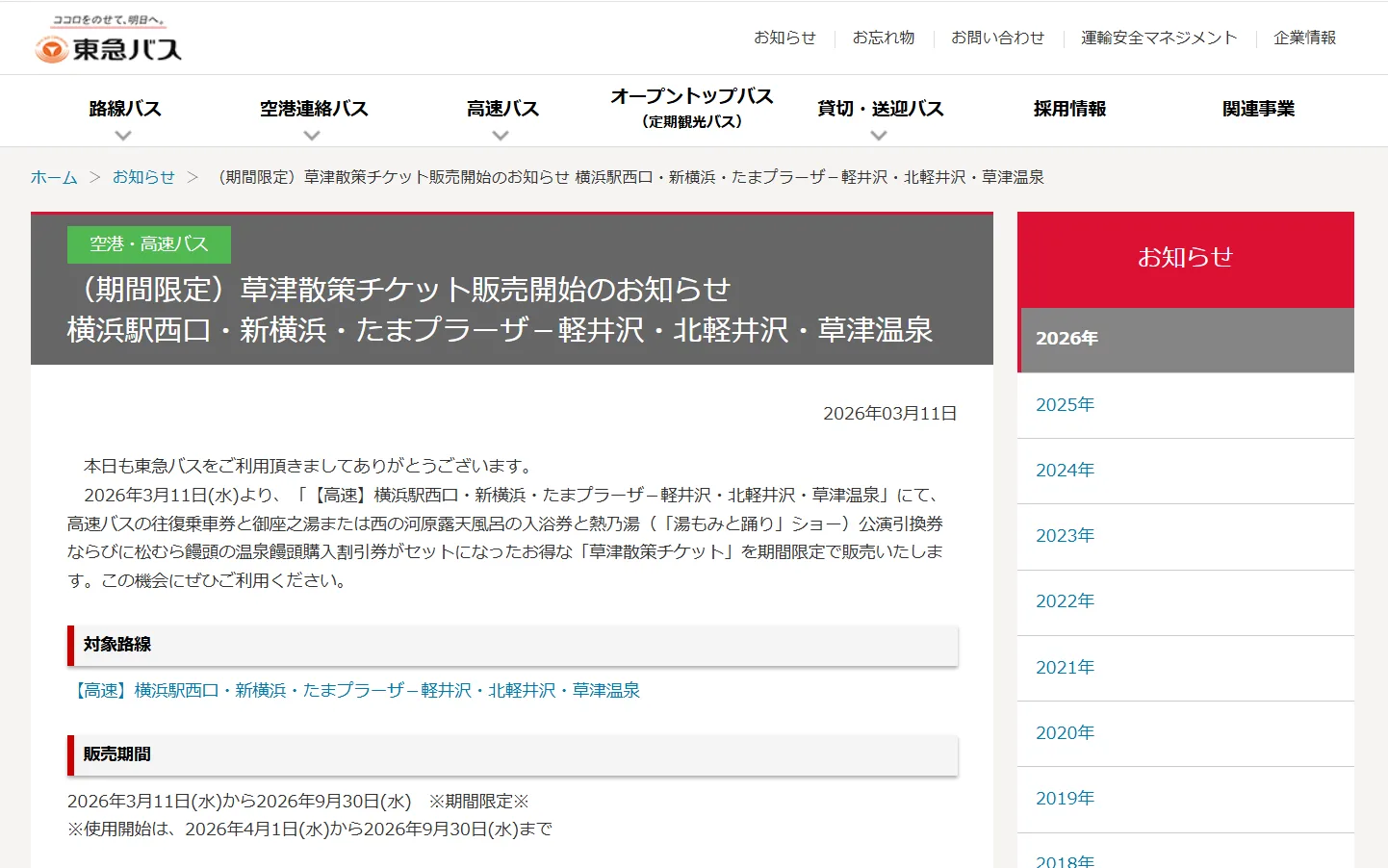This screenshot has width=1388, height=868.
Task: Open the 関連事業 menu item
Action: tap(1257, 109)
